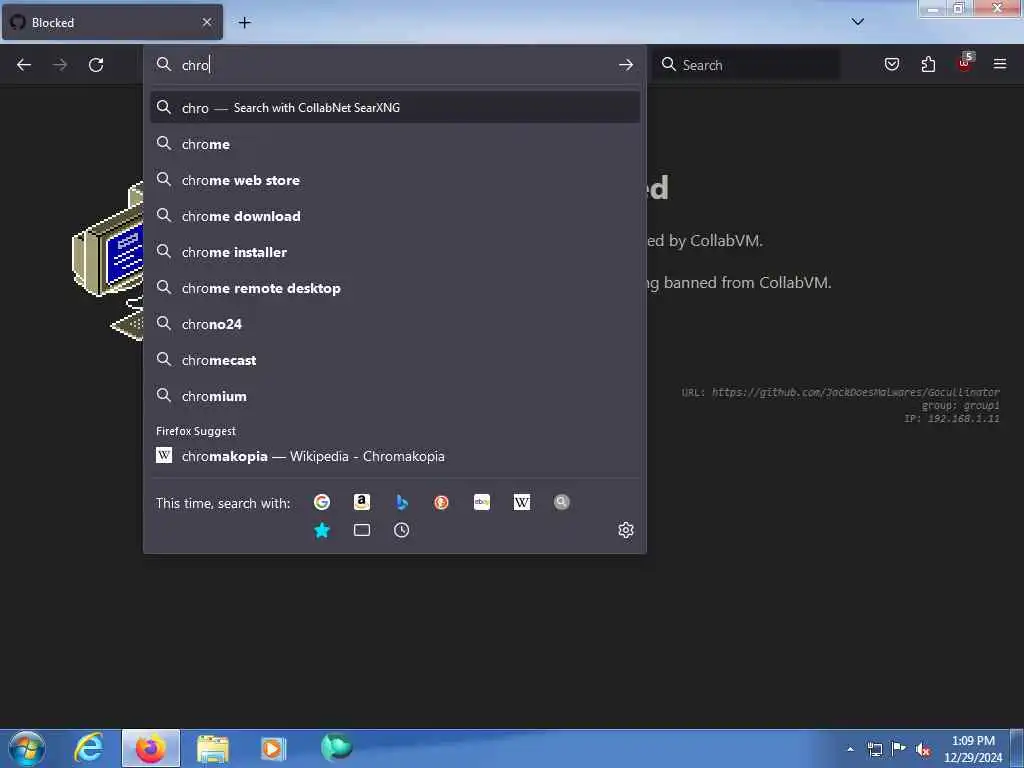The width and height of the screenshot is (1024, 768).
Task: Open the teal globe taskbar app
Action: coord(336,748)
